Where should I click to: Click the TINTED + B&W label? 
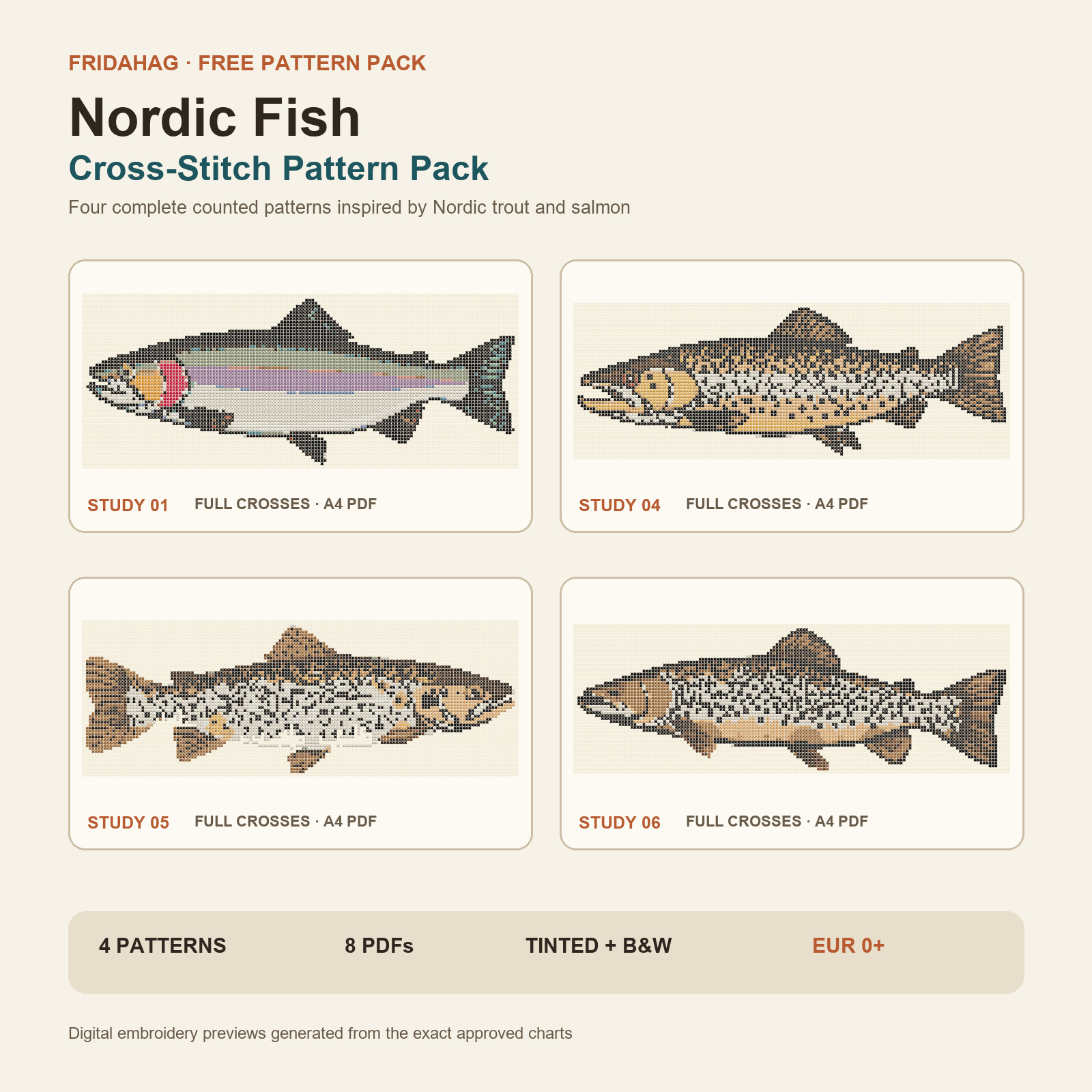pos(599,945)
